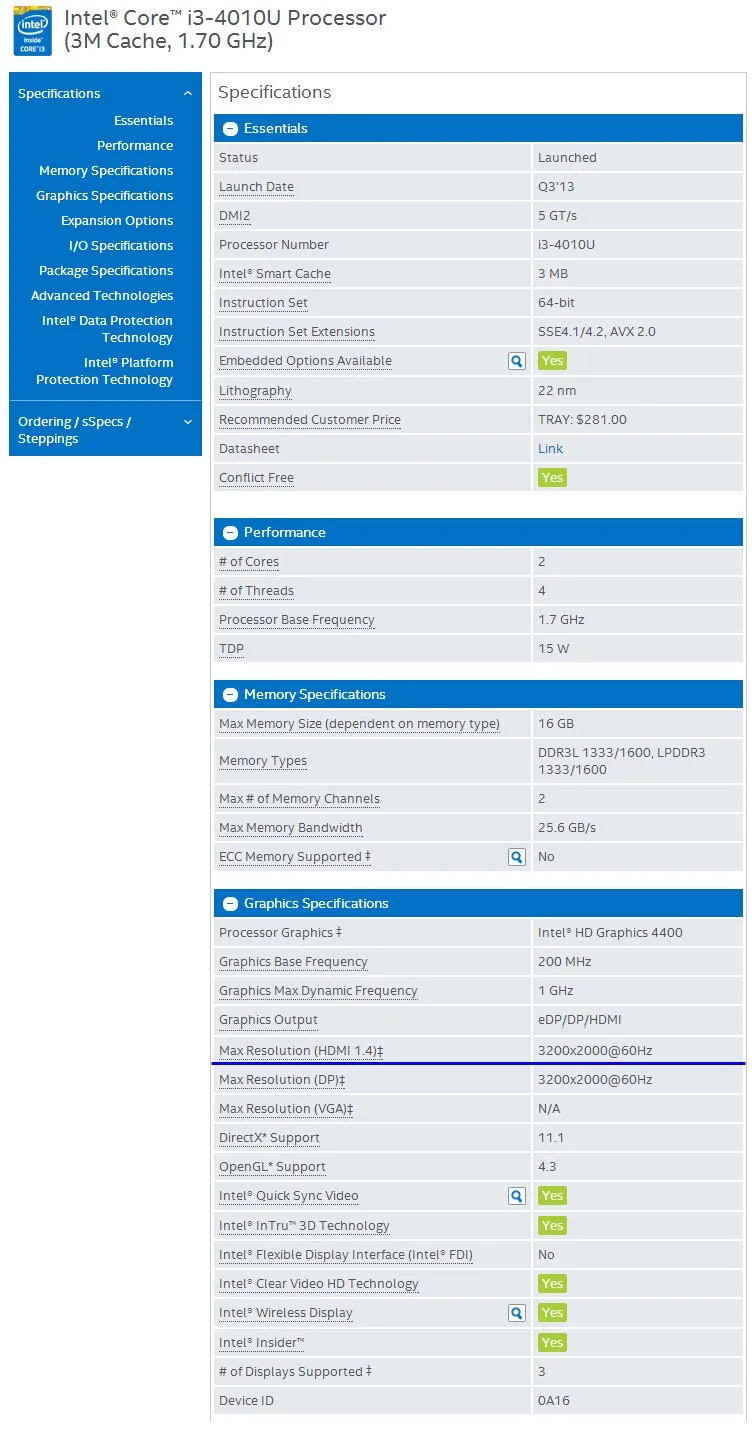Click the Graphics Max Dynamic Frequency label
The height and width of the screenshot is (1438, 752).
click(318, 991)
